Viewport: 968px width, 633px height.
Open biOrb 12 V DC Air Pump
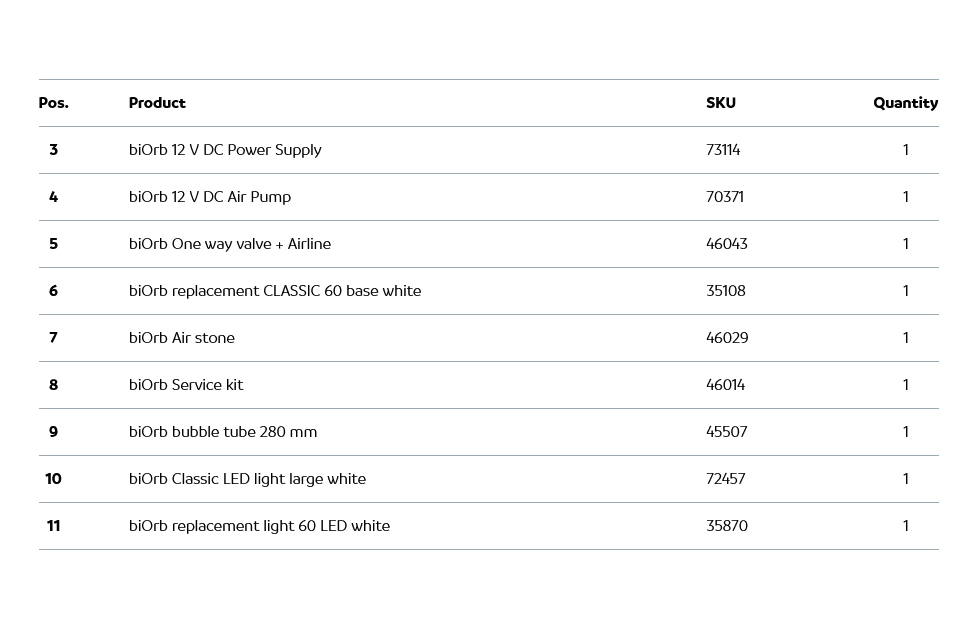click(x=210, y=197)
